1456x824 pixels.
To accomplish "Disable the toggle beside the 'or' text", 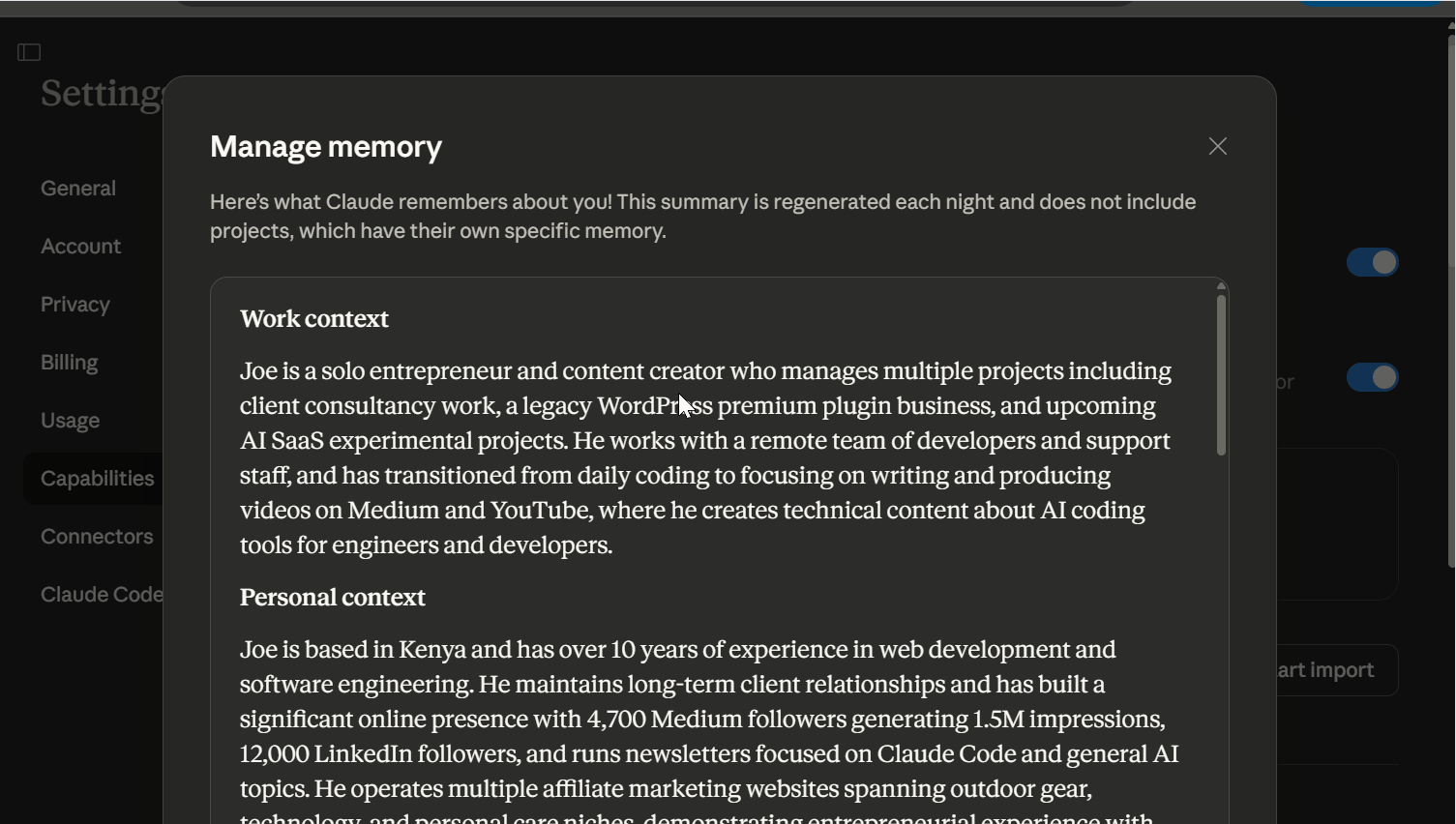I will coord(1372,377).
